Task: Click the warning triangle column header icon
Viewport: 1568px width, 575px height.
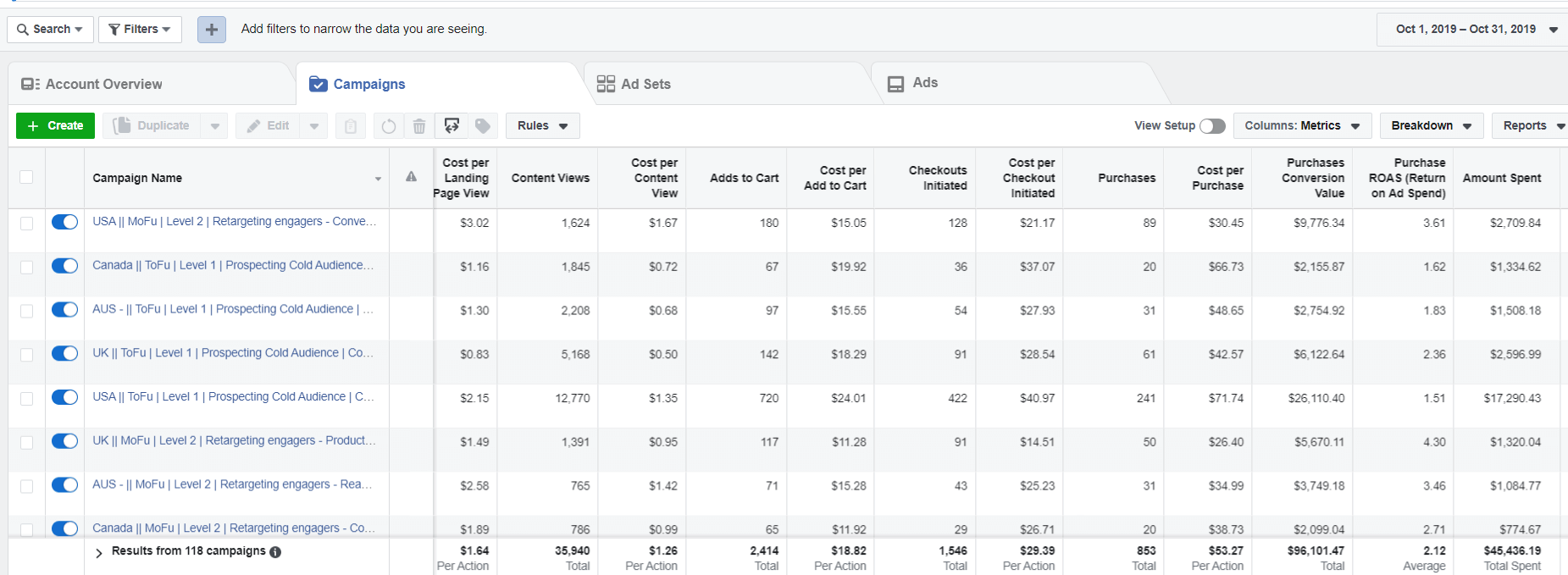Action: tap(411, 177)
